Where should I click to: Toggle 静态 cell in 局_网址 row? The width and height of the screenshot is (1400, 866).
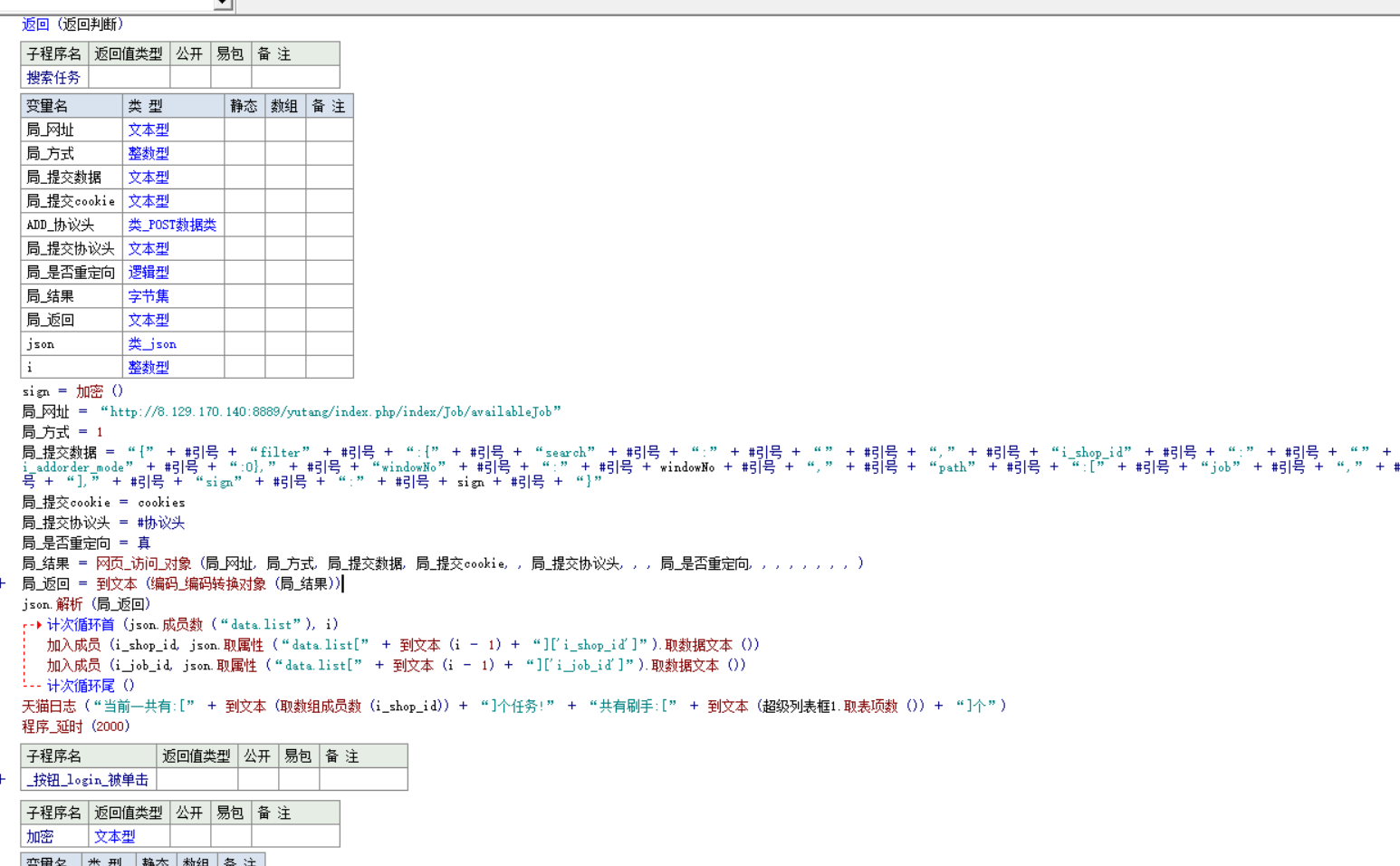coord(245,130)
